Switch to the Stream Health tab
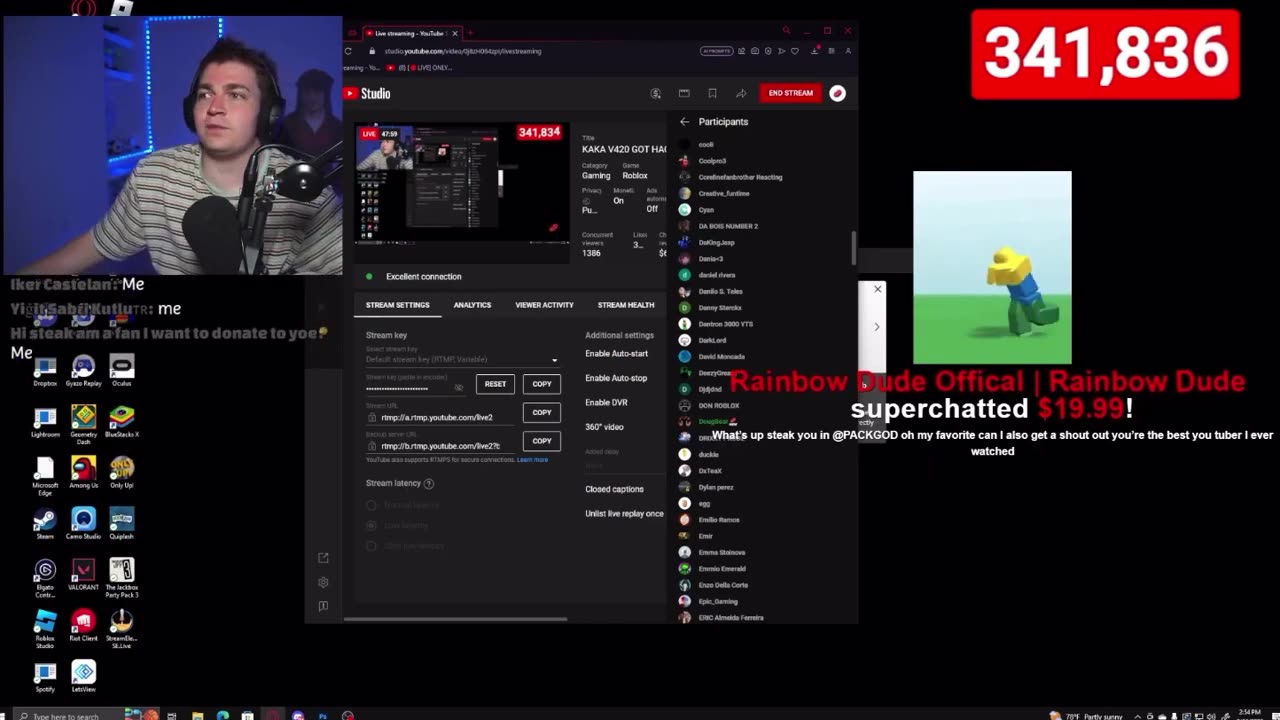The image size is (1280, 720). (x=626, y=305)
